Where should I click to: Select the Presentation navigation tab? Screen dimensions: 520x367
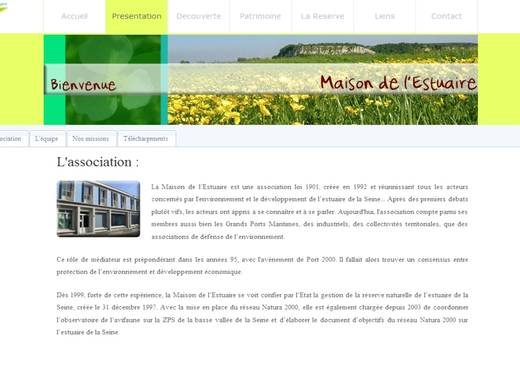click(x=137, y=16)
